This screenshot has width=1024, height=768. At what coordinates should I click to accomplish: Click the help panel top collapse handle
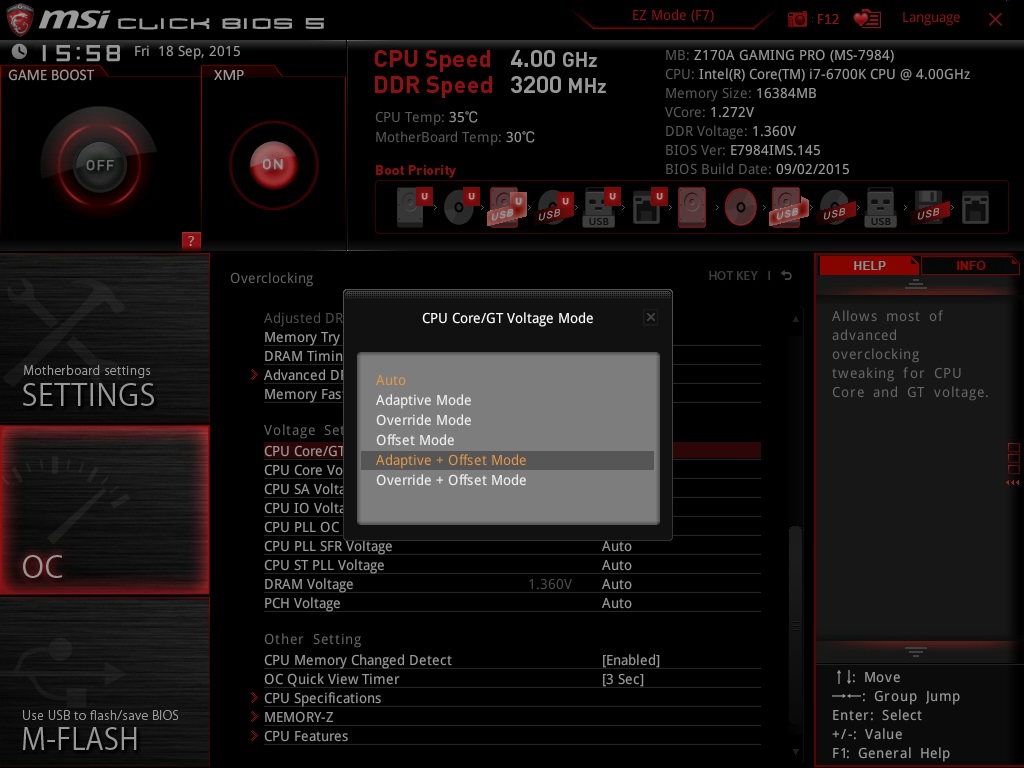916,284
